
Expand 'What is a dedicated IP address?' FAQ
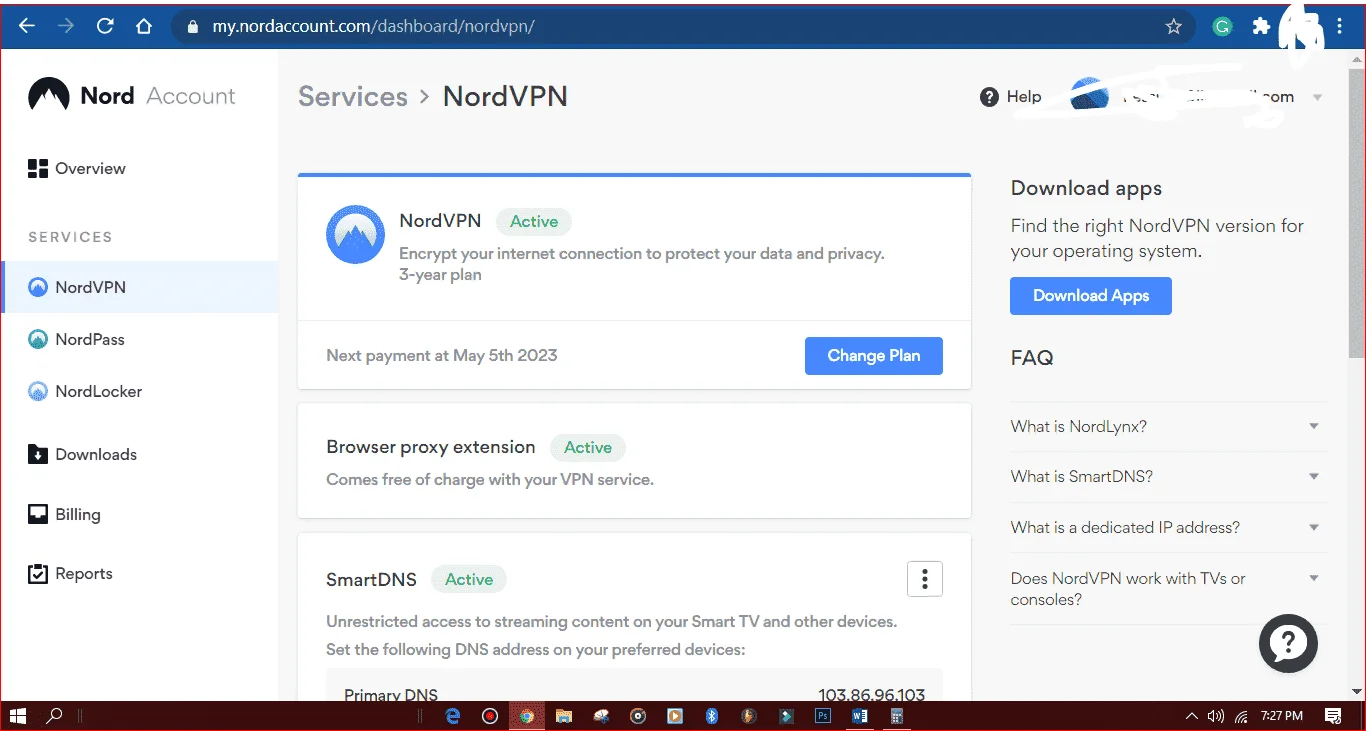coord(1166,527)
